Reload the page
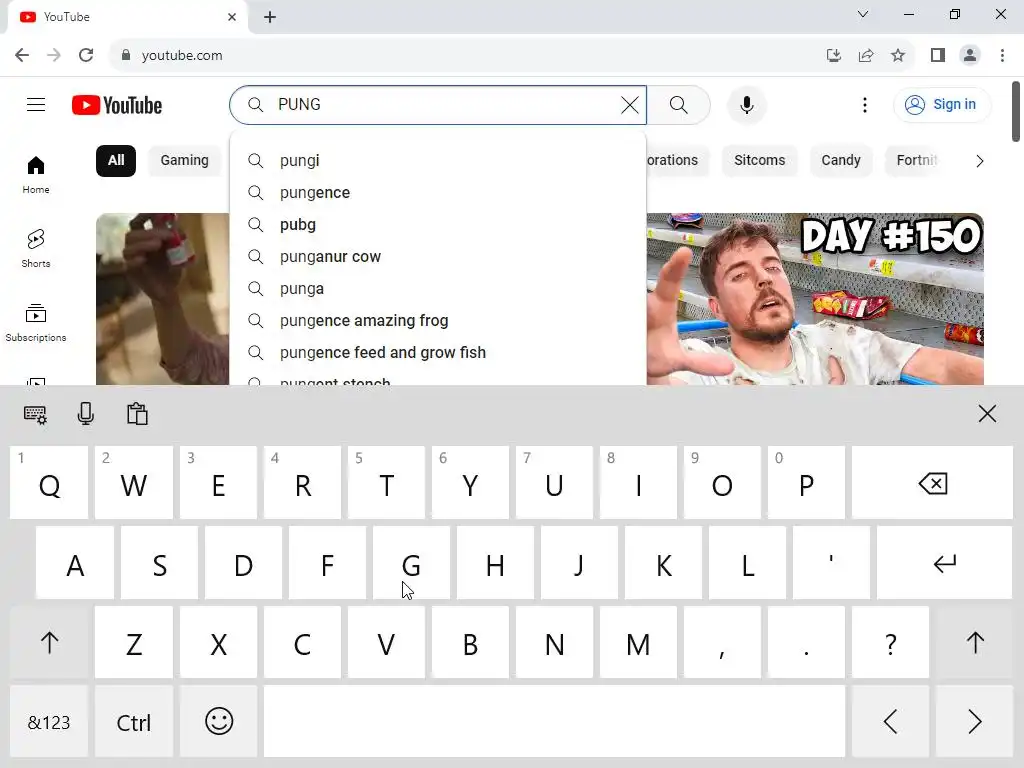This screenshot has height=768, width=1024. 86,56
